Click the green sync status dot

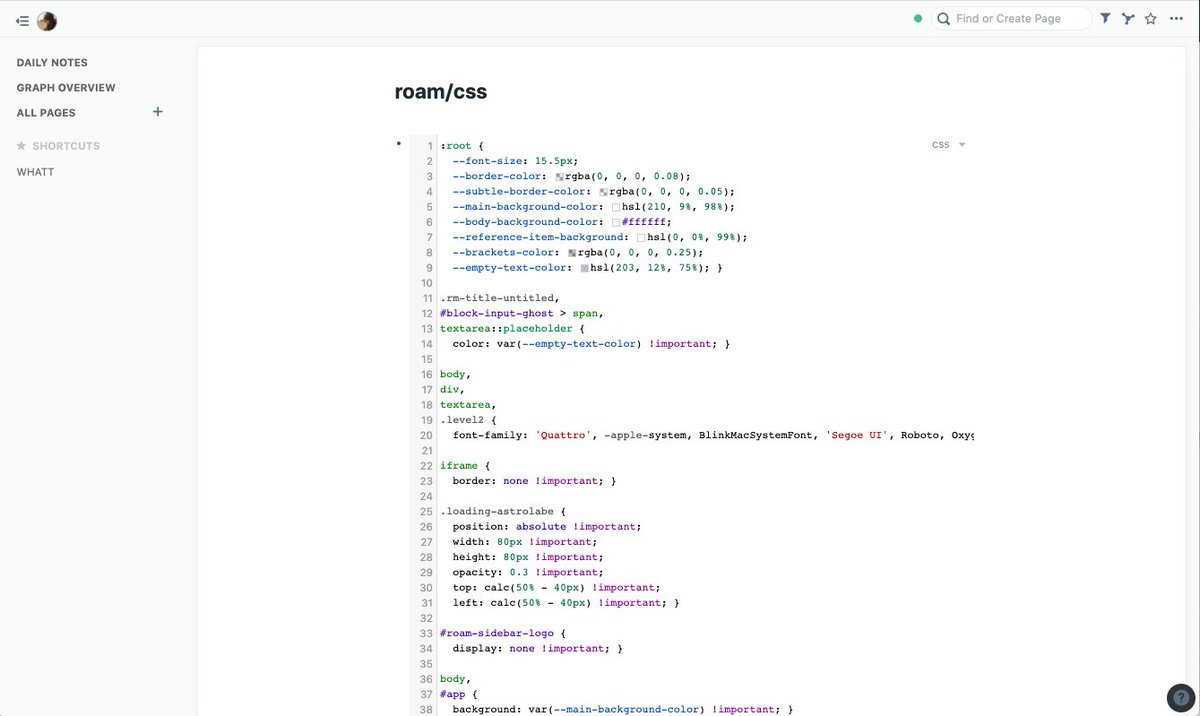pyautogui.click(x=918, y=18)
